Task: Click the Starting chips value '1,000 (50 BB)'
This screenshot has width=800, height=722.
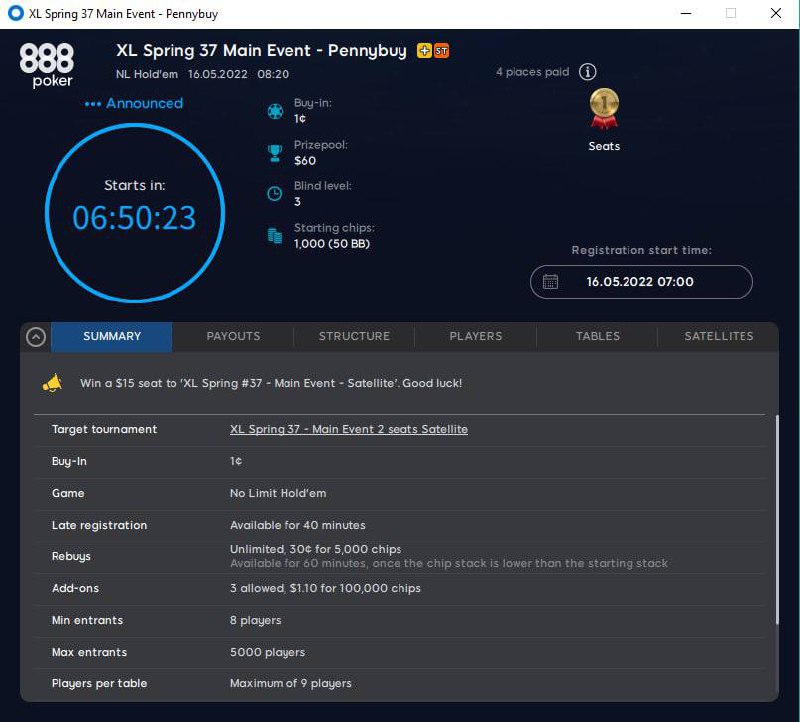Action: click(x=332, y=244)
